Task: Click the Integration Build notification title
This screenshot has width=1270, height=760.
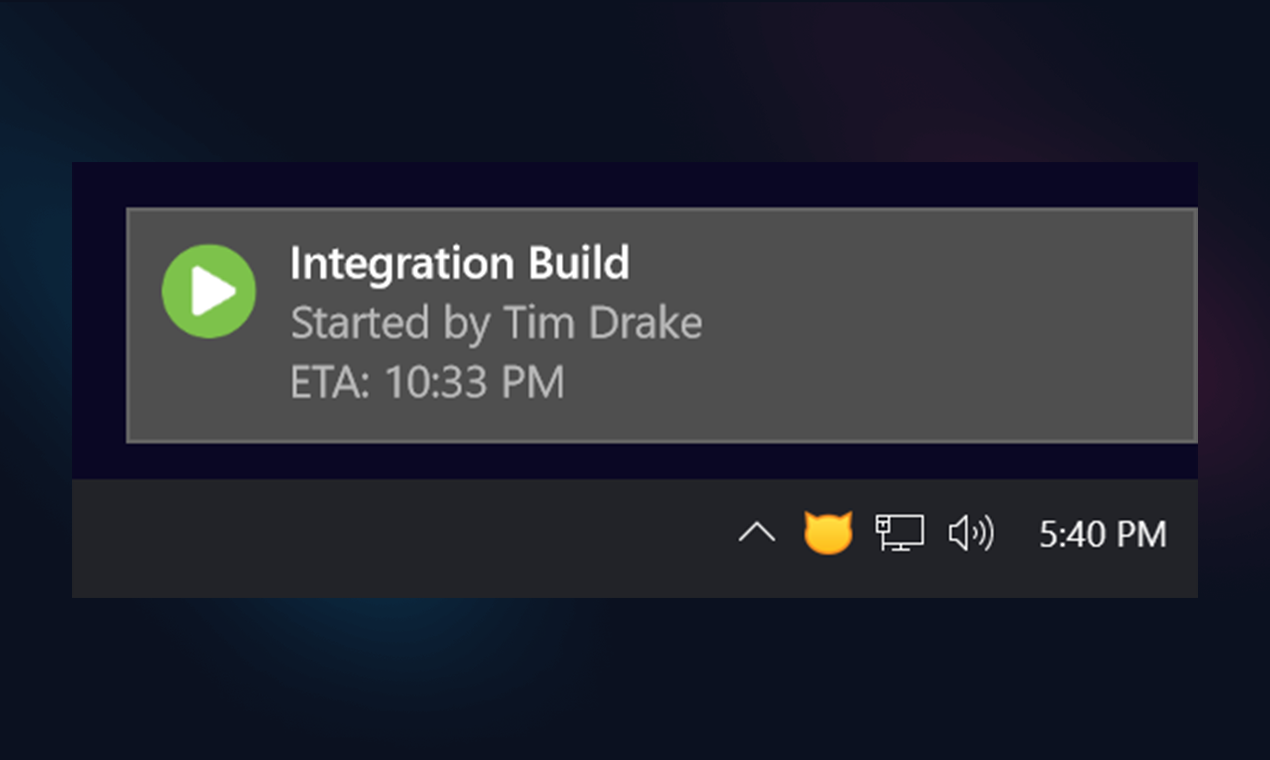Action: point(459,264)
